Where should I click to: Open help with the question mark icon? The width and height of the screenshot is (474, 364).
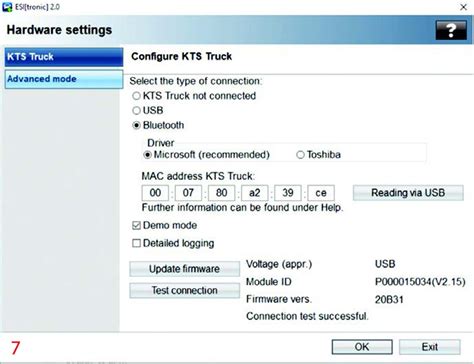[451, 30]
